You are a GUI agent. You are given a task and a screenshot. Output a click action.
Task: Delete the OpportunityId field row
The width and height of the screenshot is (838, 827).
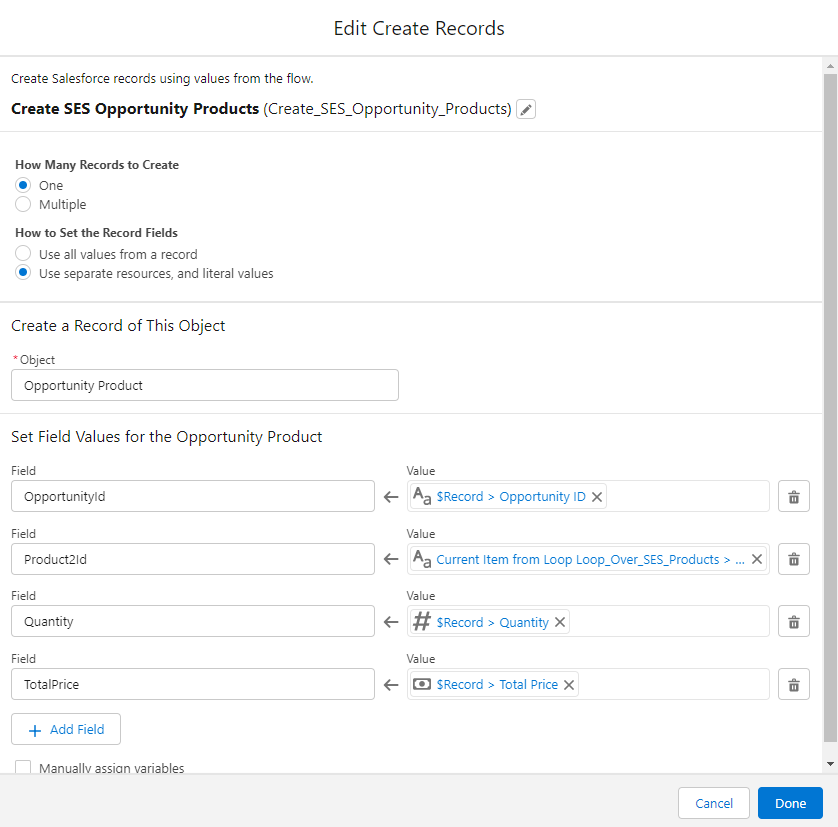[x=794, y=497]
